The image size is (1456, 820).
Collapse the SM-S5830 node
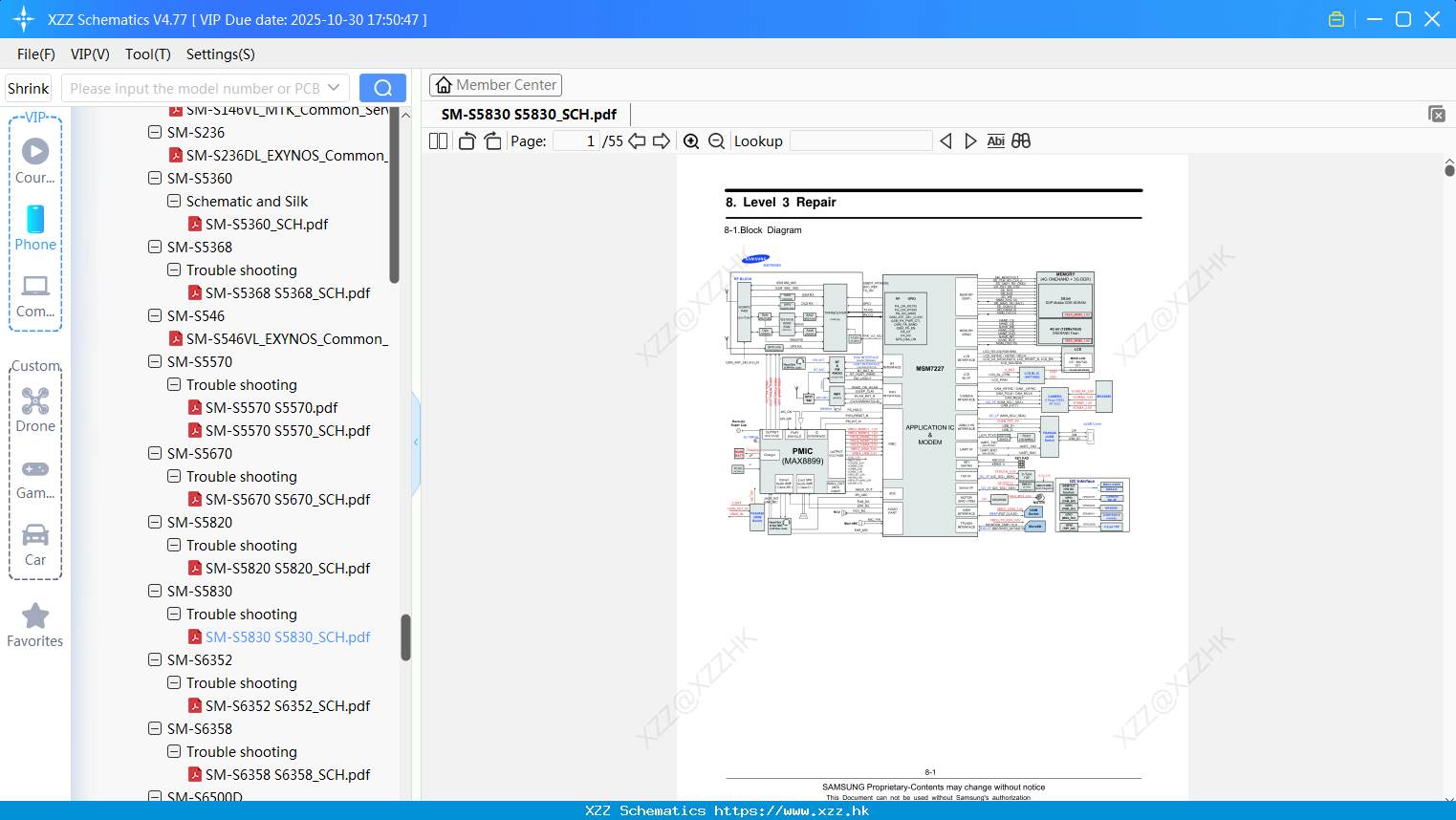(x=155, y=591)
